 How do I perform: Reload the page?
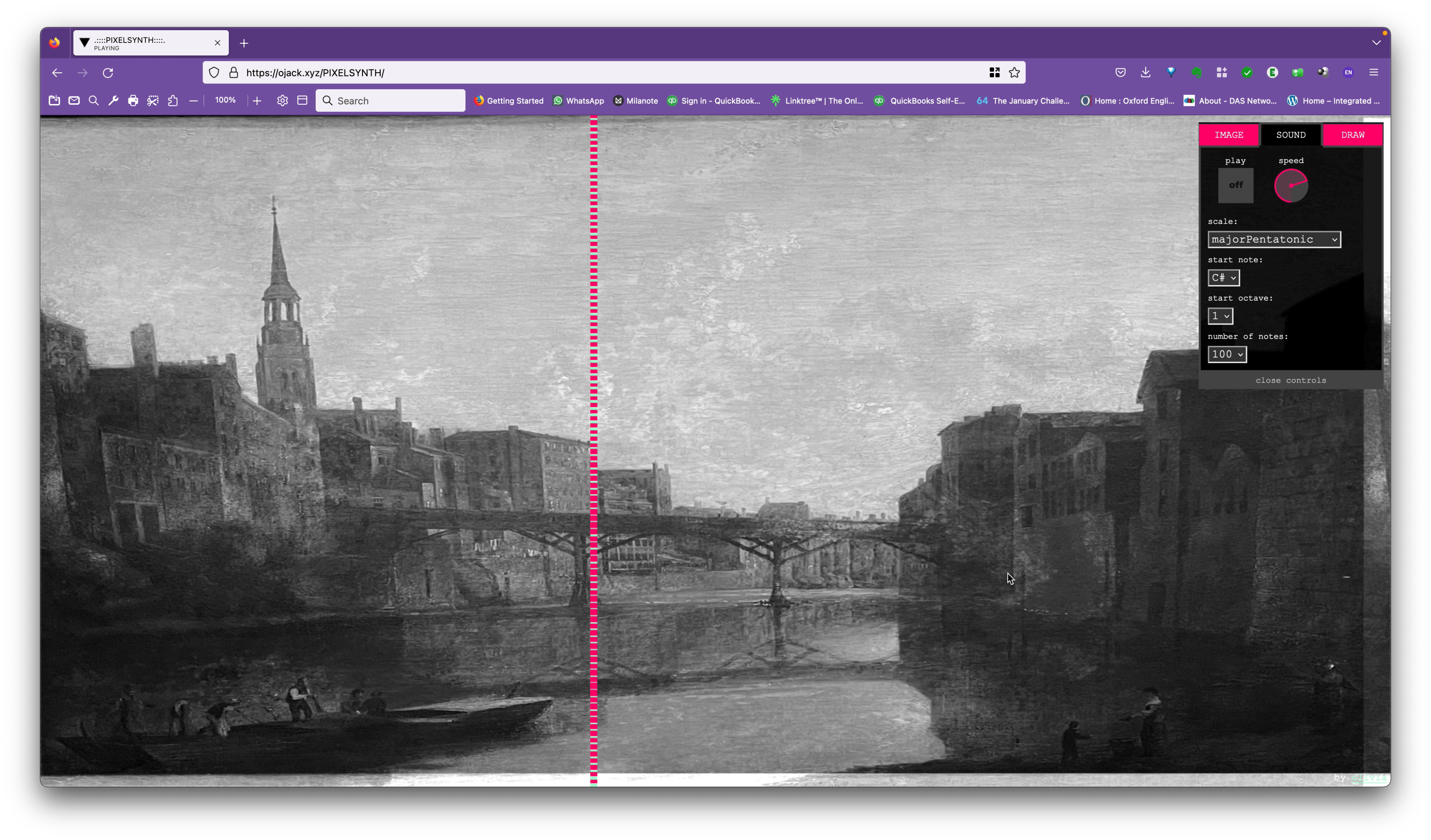(x=108, y=73)
